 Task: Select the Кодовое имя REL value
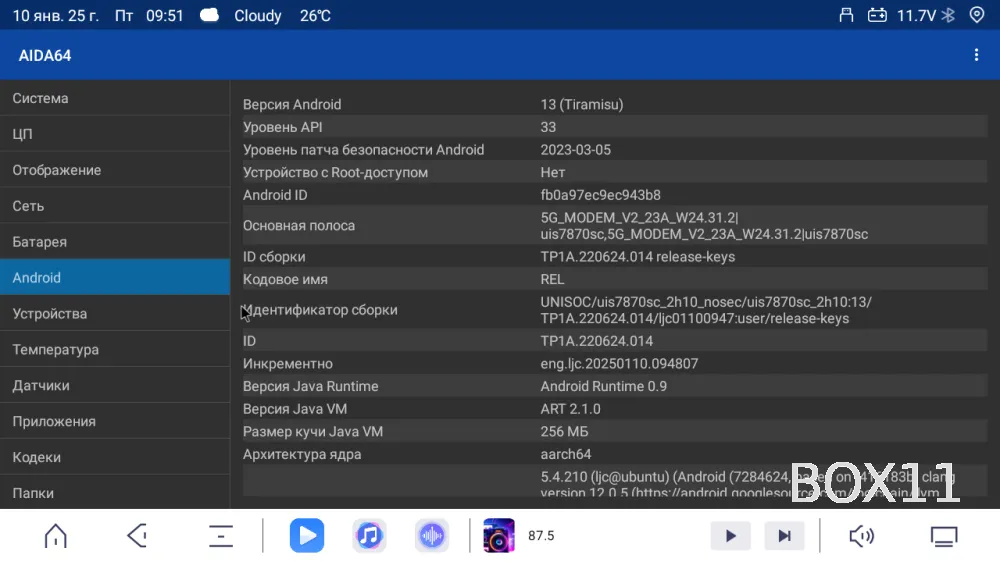point(552,279)
